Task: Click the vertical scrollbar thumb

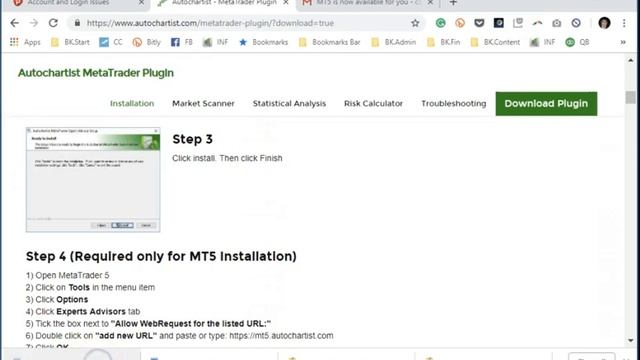Action: [x=631, y=97]
